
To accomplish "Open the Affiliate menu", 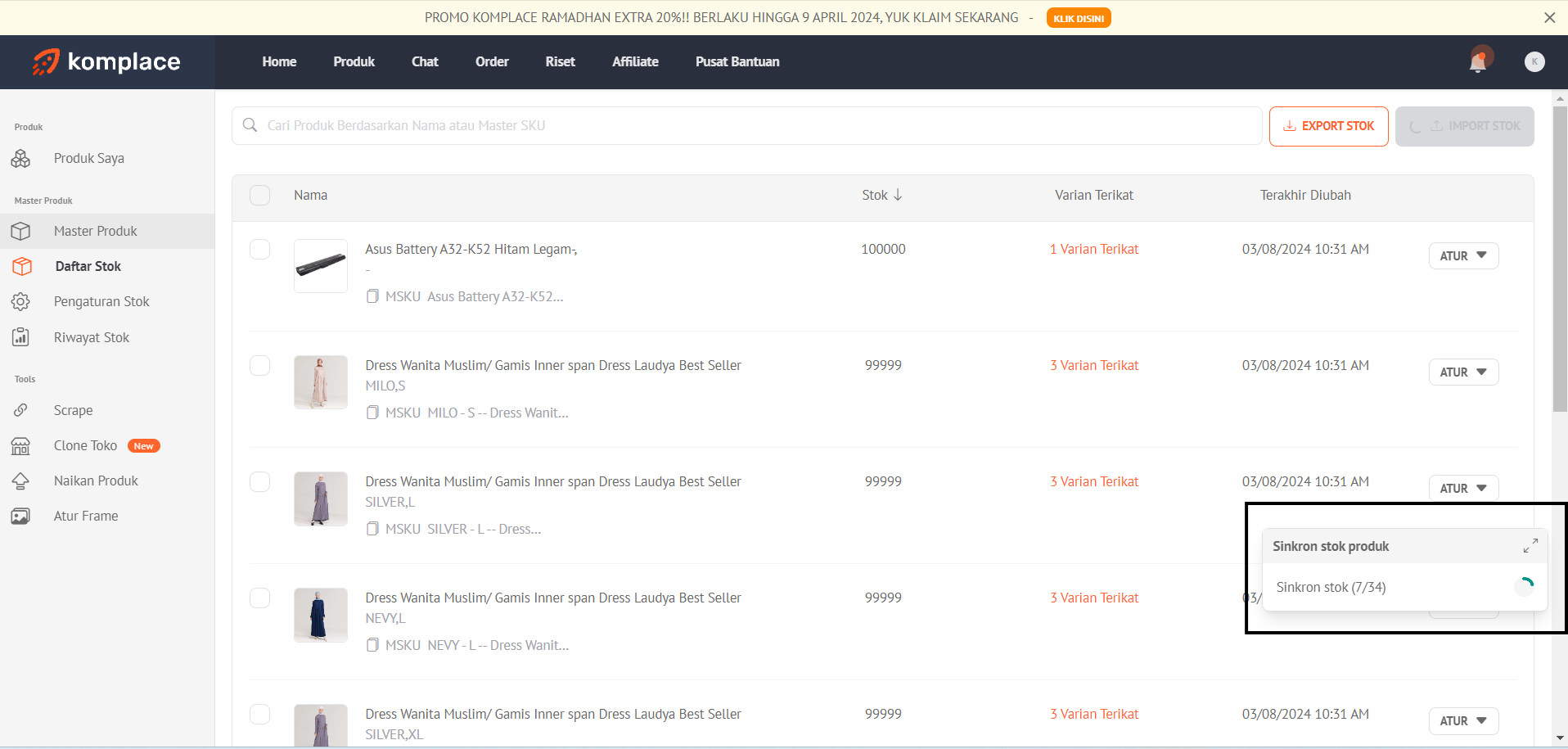I will (635, 61).
